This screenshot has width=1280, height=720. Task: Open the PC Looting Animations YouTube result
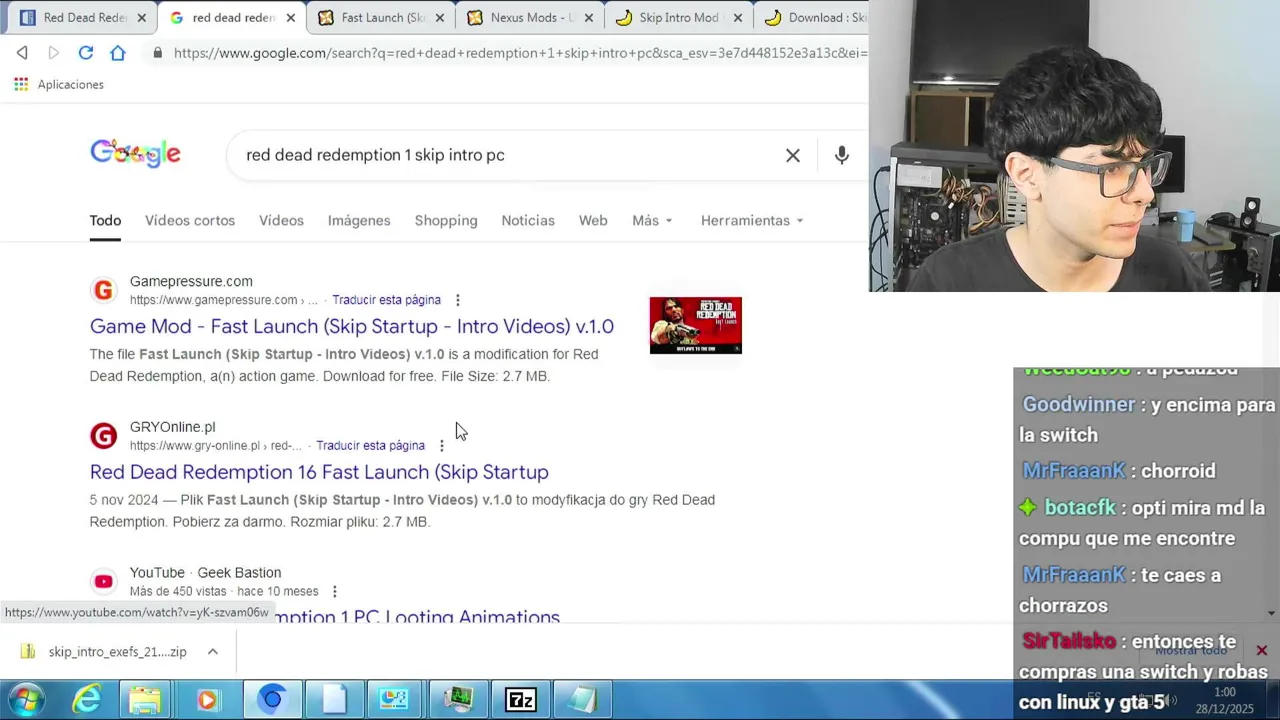coord(417,615)
